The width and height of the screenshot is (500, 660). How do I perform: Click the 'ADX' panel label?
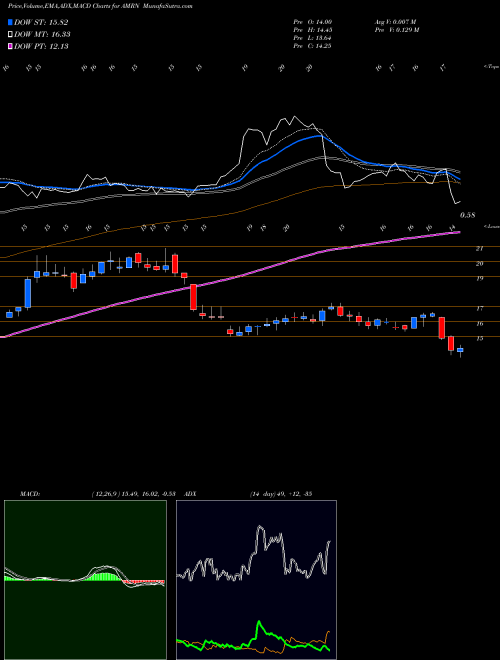pos(191,494)
